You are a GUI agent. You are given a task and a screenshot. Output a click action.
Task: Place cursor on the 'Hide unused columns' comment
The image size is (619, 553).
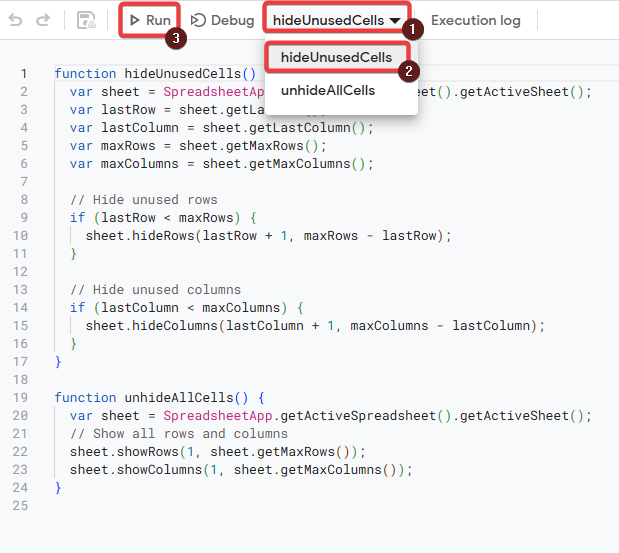155,290
